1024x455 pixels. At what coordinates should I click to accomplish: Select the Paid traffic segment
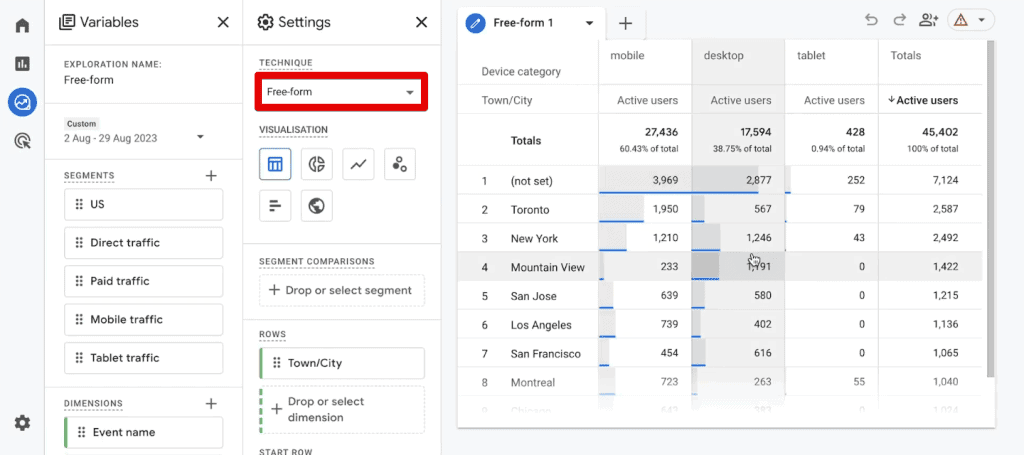click(x=144, y=281)
